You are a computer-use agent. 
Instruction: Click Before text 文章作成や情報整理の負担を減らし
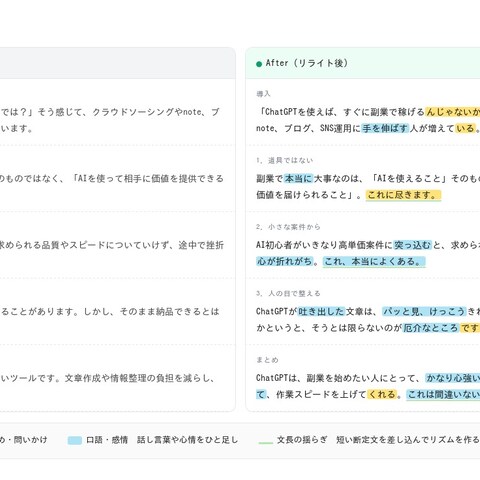(137, 378)
